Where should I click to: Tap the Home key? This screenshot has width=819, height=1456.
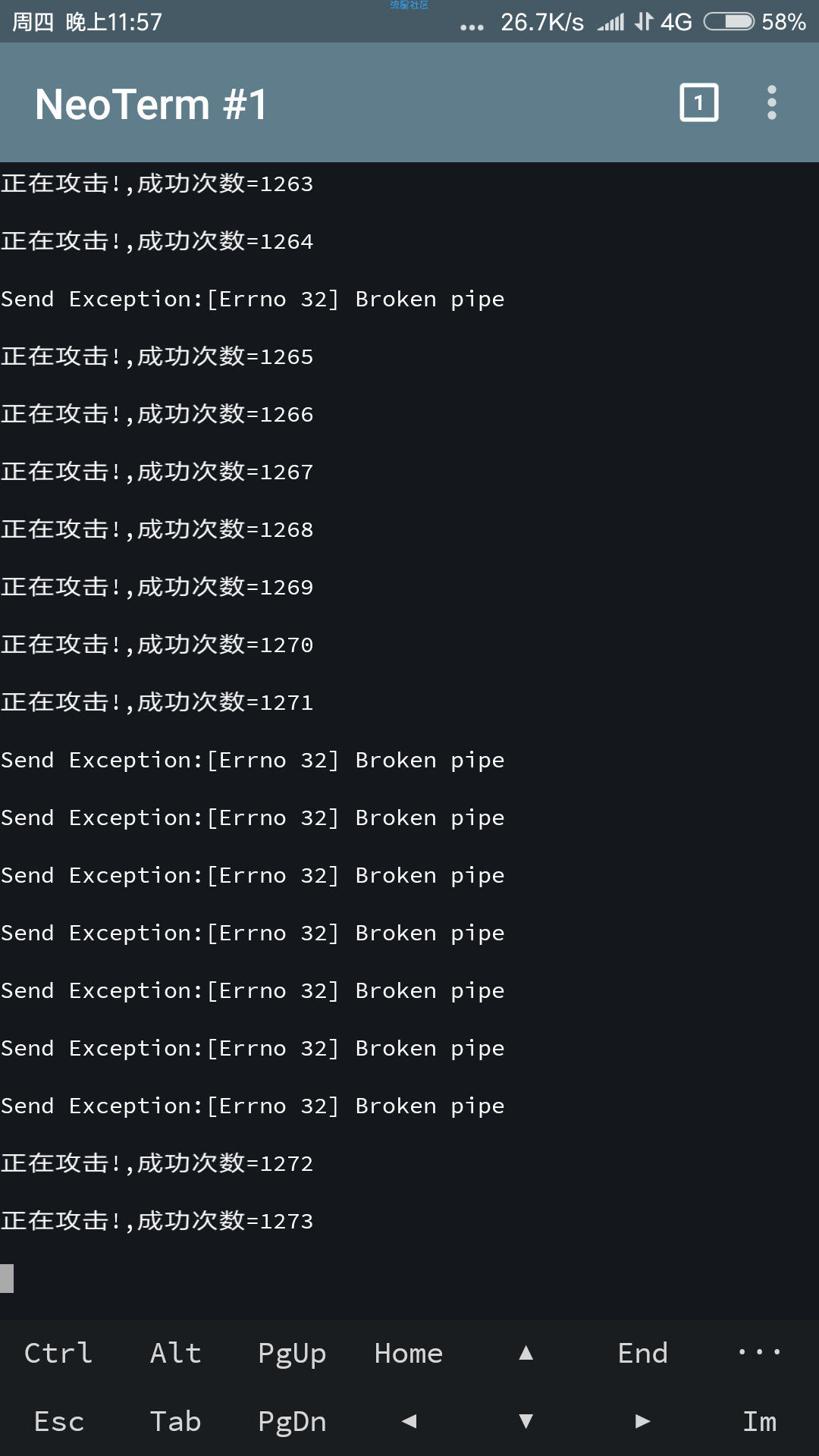click(x=409, y=1353)
